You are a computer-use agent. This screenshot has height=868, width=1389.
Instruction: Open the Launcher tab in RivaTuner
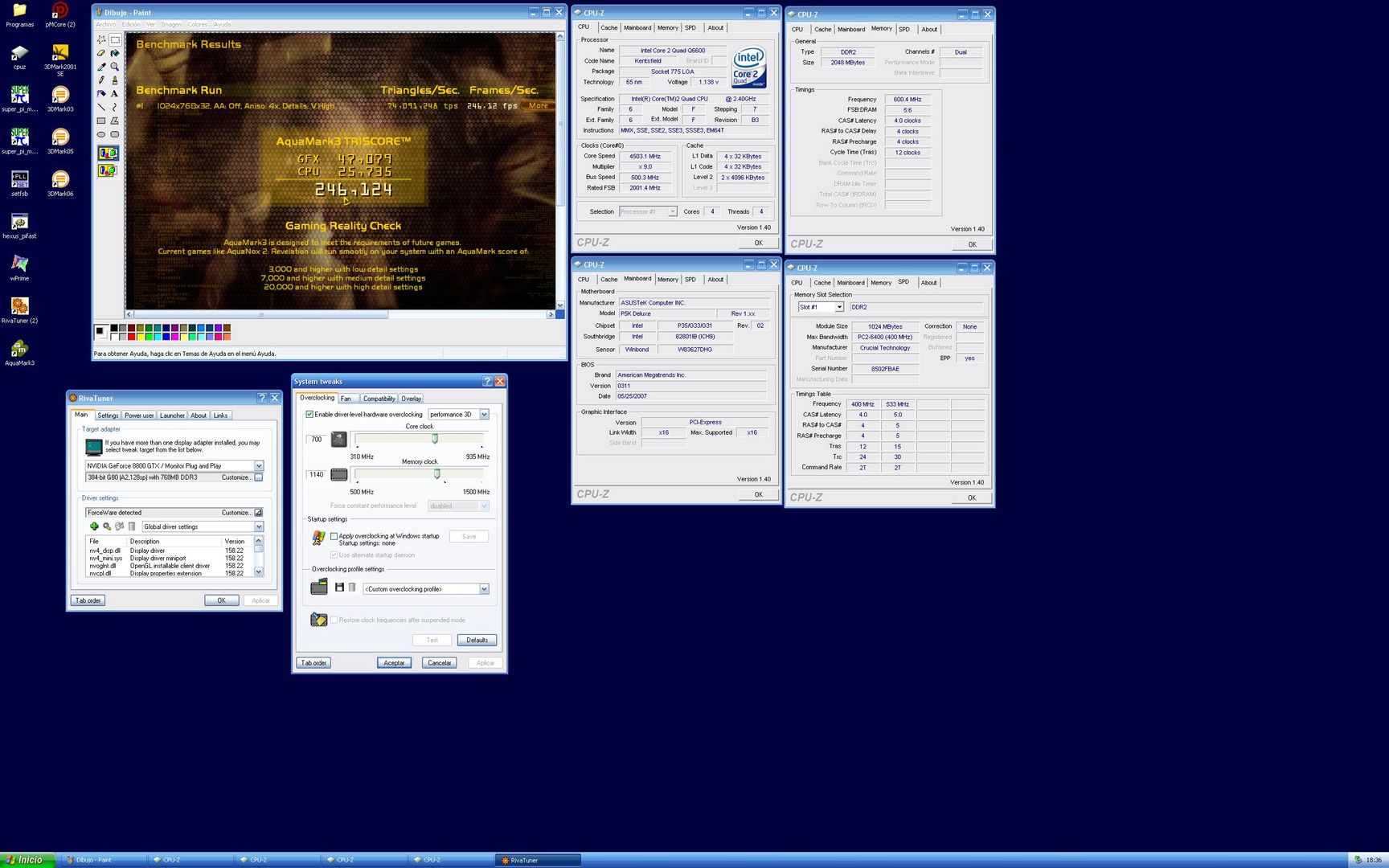click(172, 416)
